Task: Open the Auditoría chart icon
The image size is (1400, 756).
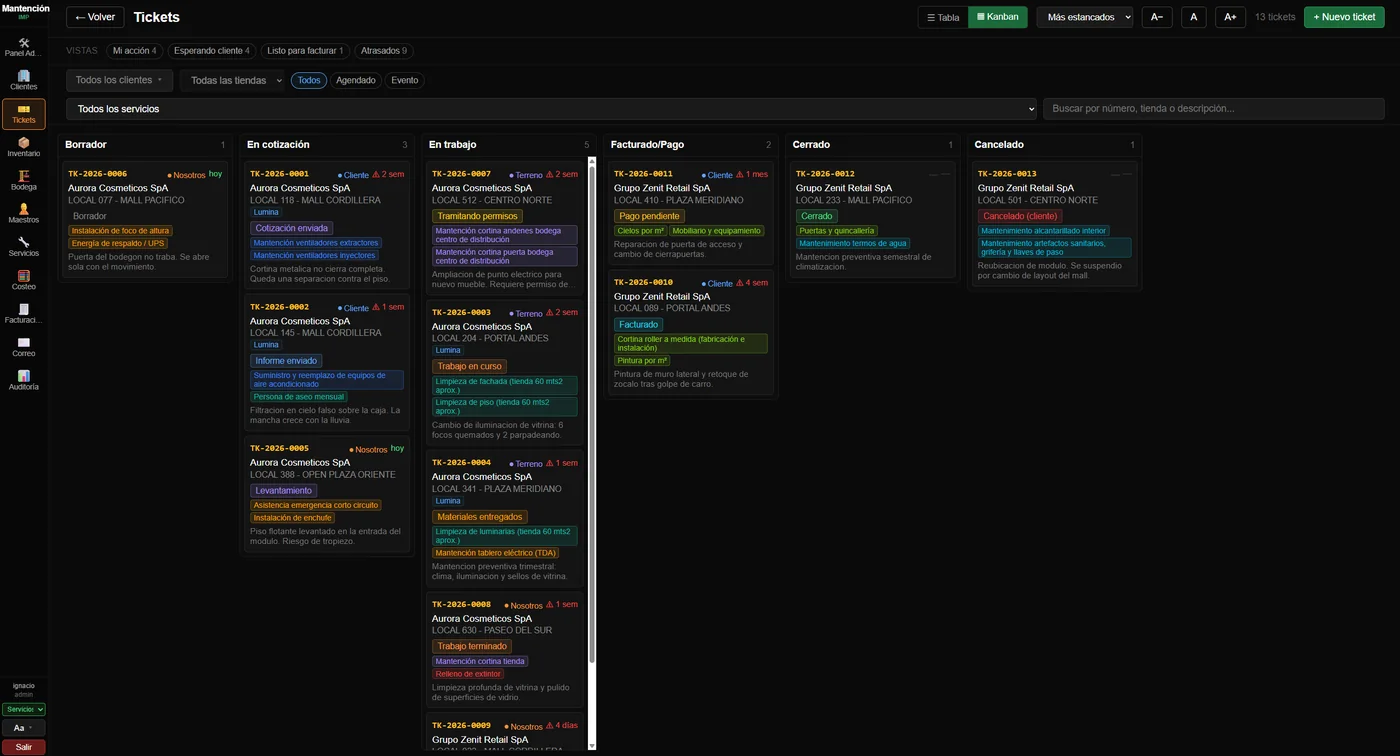Action: [24, 380]
